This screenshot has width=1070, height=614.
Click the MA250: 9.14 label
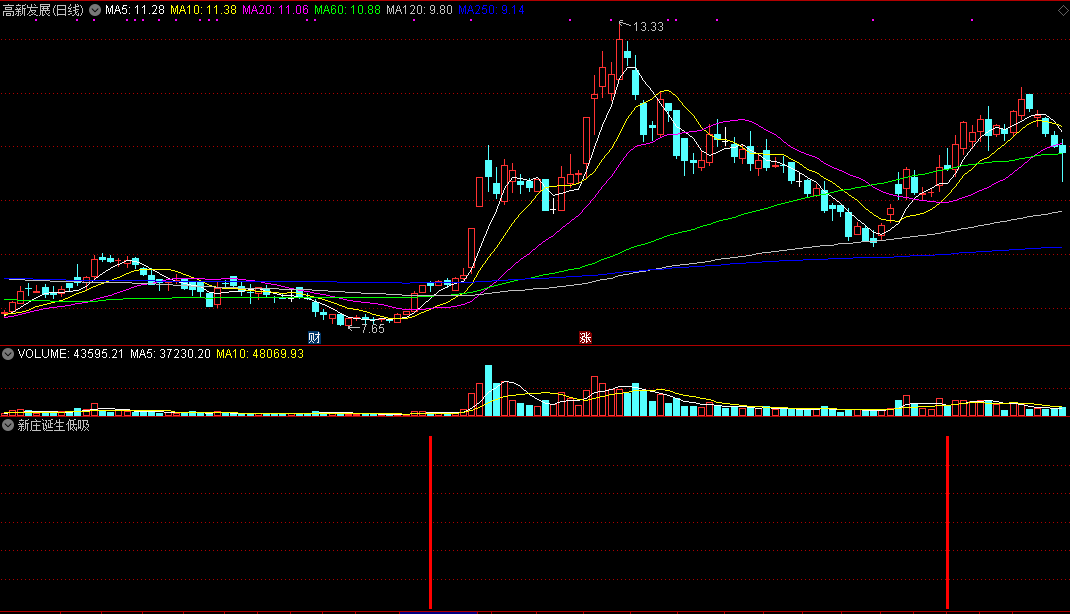491,10
